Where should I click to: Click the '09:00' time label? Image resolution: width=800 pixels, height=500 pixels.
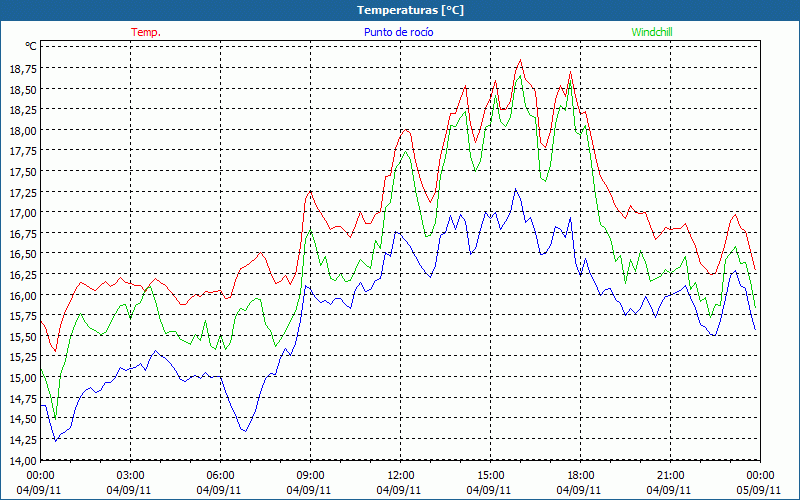click(310, 476)
